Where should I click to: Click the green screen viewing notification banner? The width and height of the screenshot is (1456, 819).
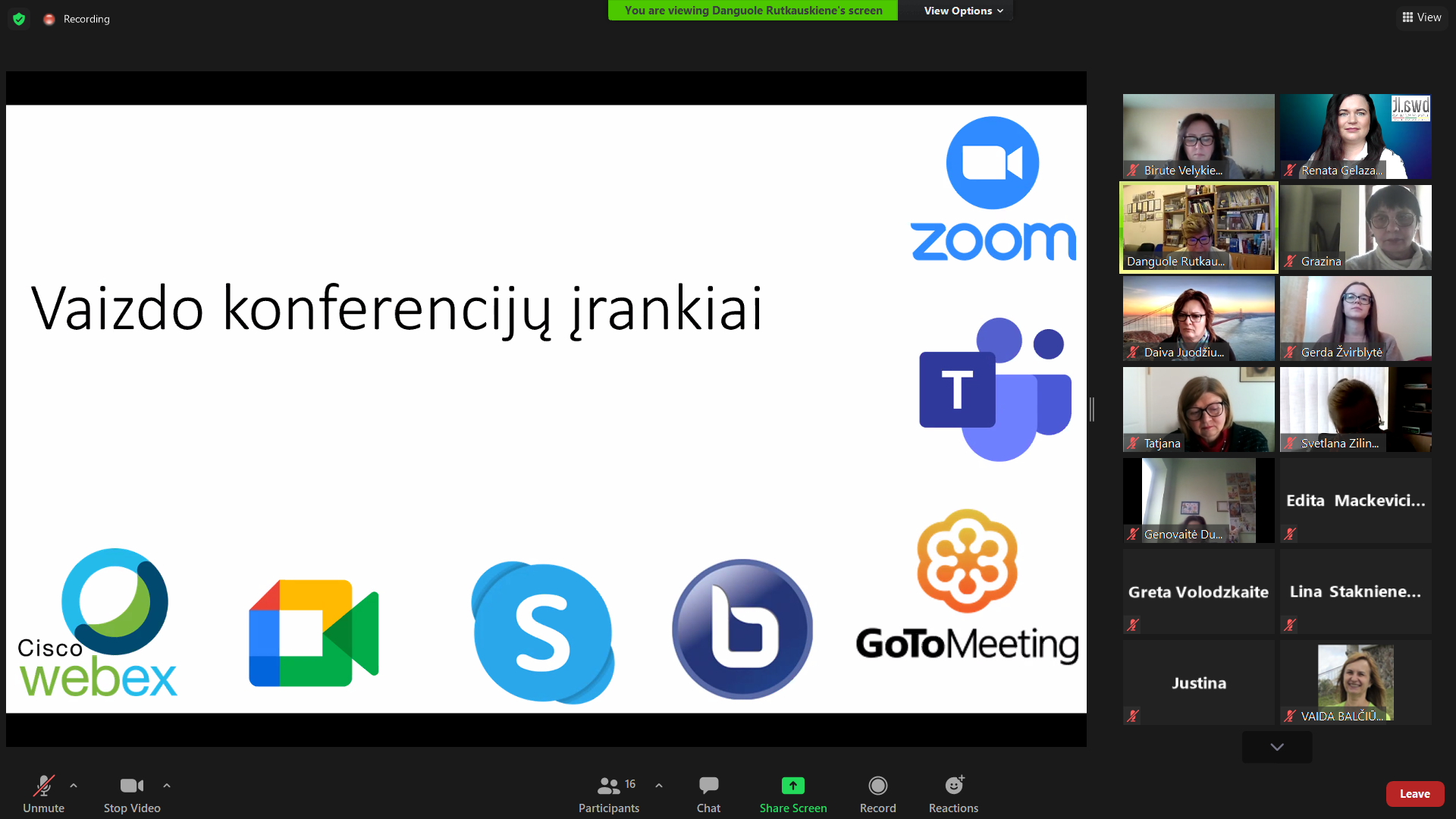tap(753, 11)
